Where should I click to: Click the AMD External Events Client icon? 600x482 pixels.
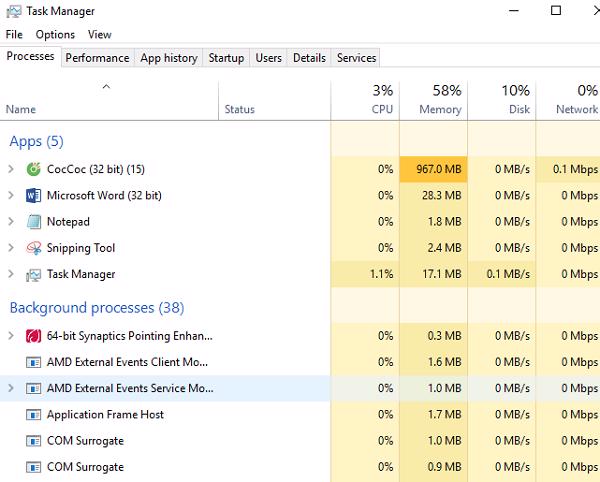pos(33,362)
